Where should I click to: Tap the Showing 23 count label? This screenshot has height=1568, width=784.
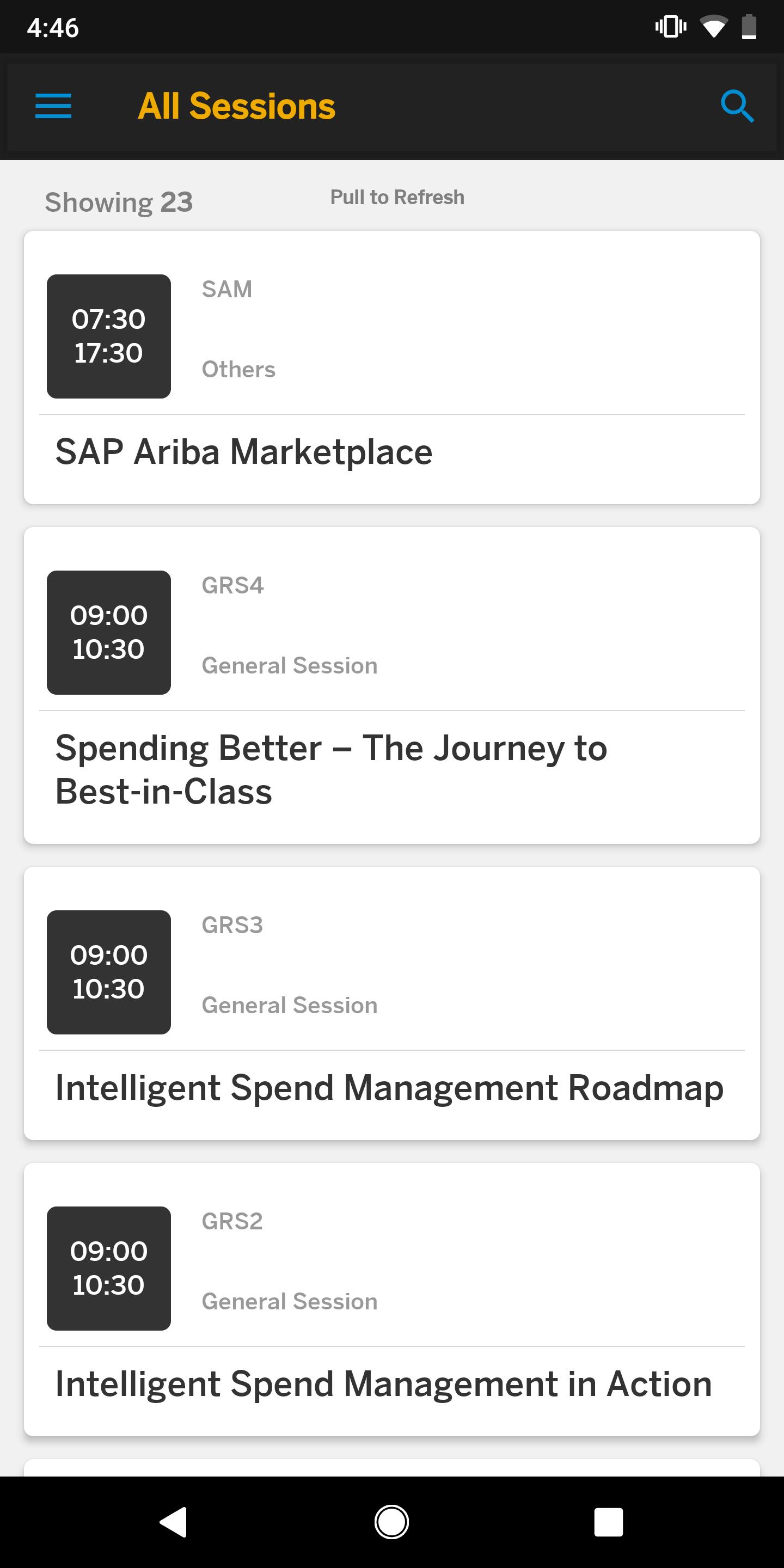119,202
